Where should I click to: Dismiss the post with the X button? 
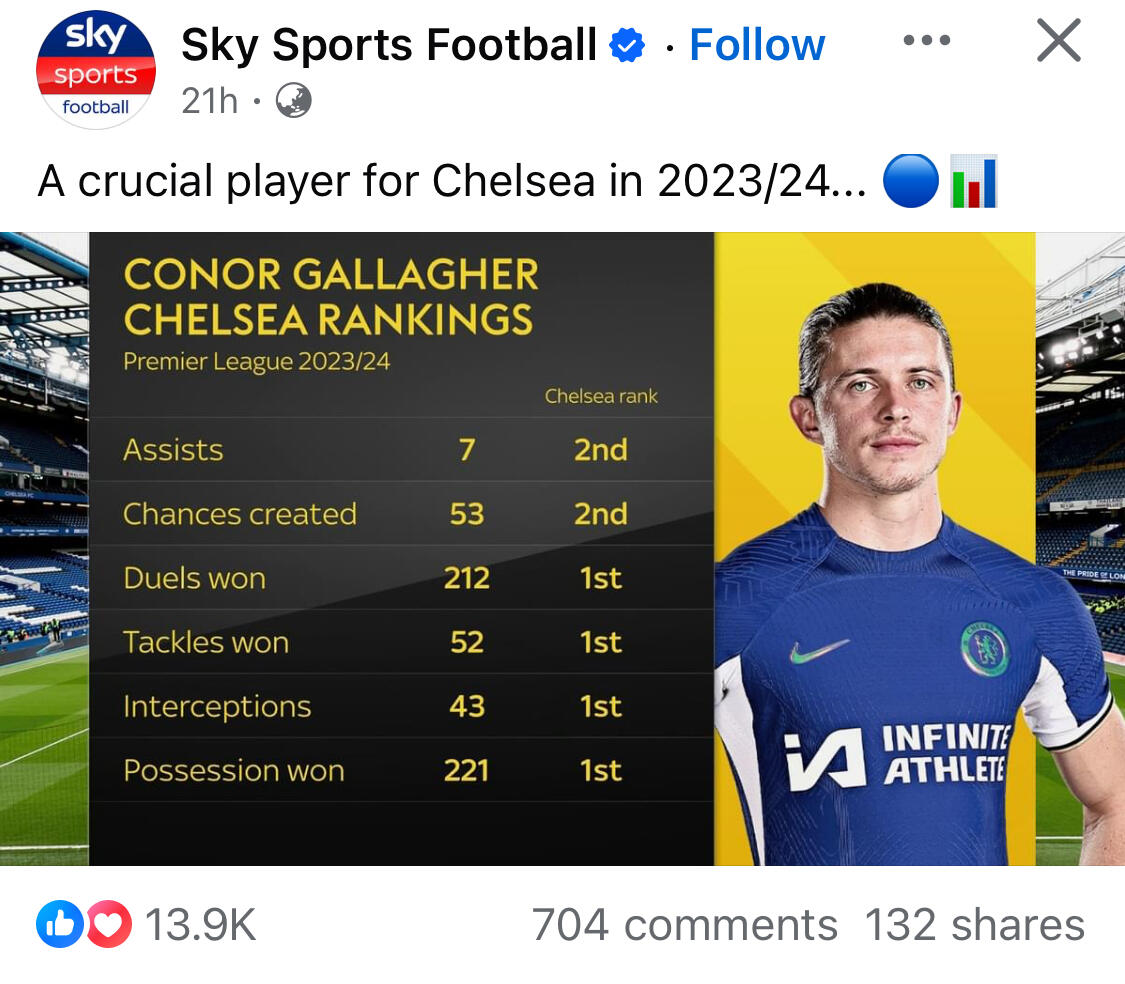(x=1058, y=42)
